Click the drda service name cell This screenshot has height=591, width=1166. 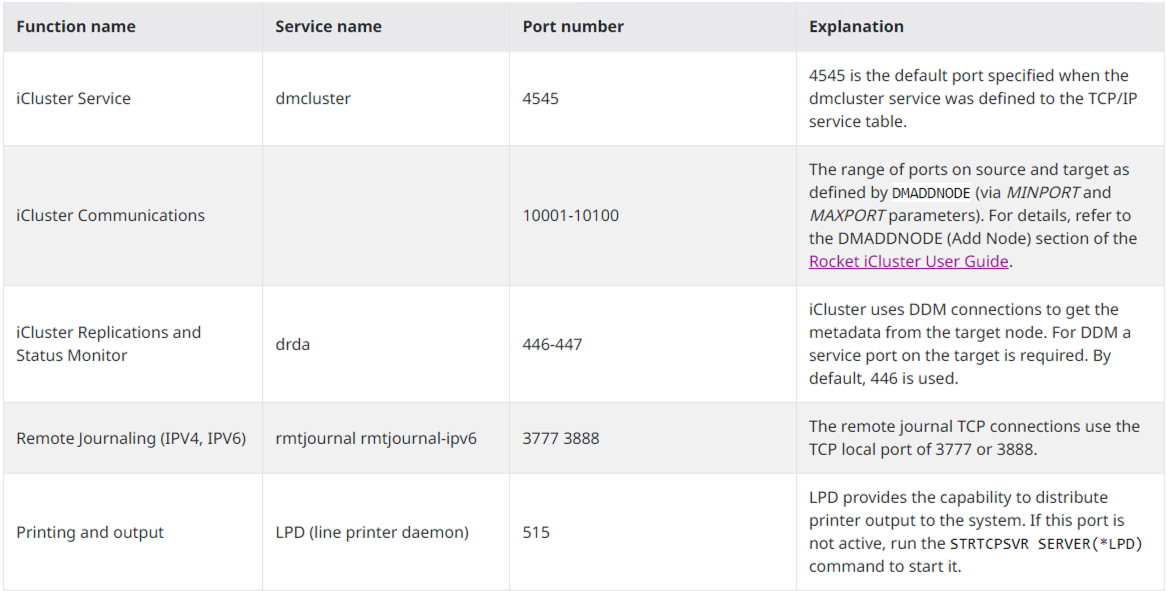coord(292,344)
